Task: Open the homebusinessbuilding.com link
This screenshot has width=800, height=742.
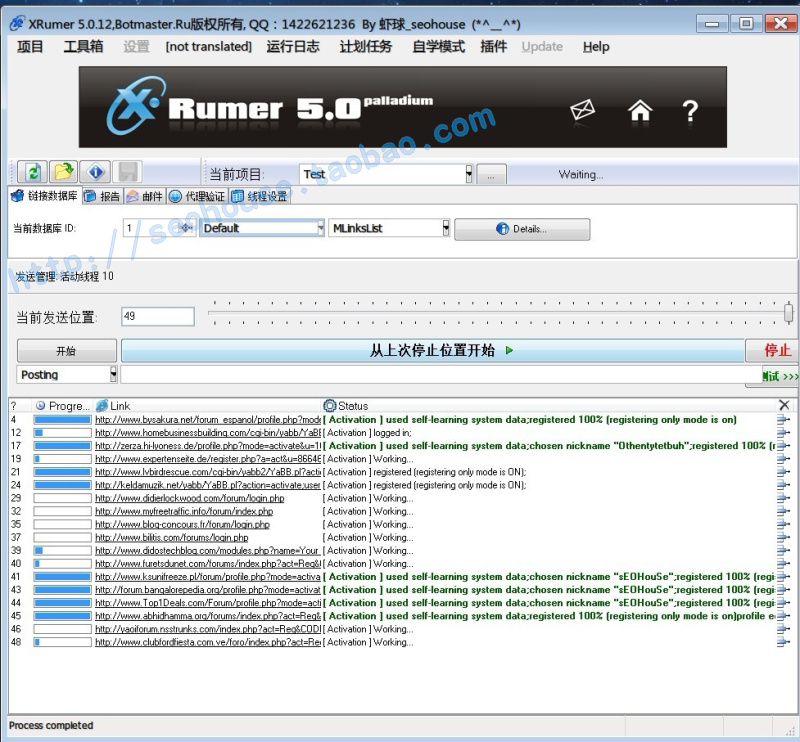Action: point(208,433)
